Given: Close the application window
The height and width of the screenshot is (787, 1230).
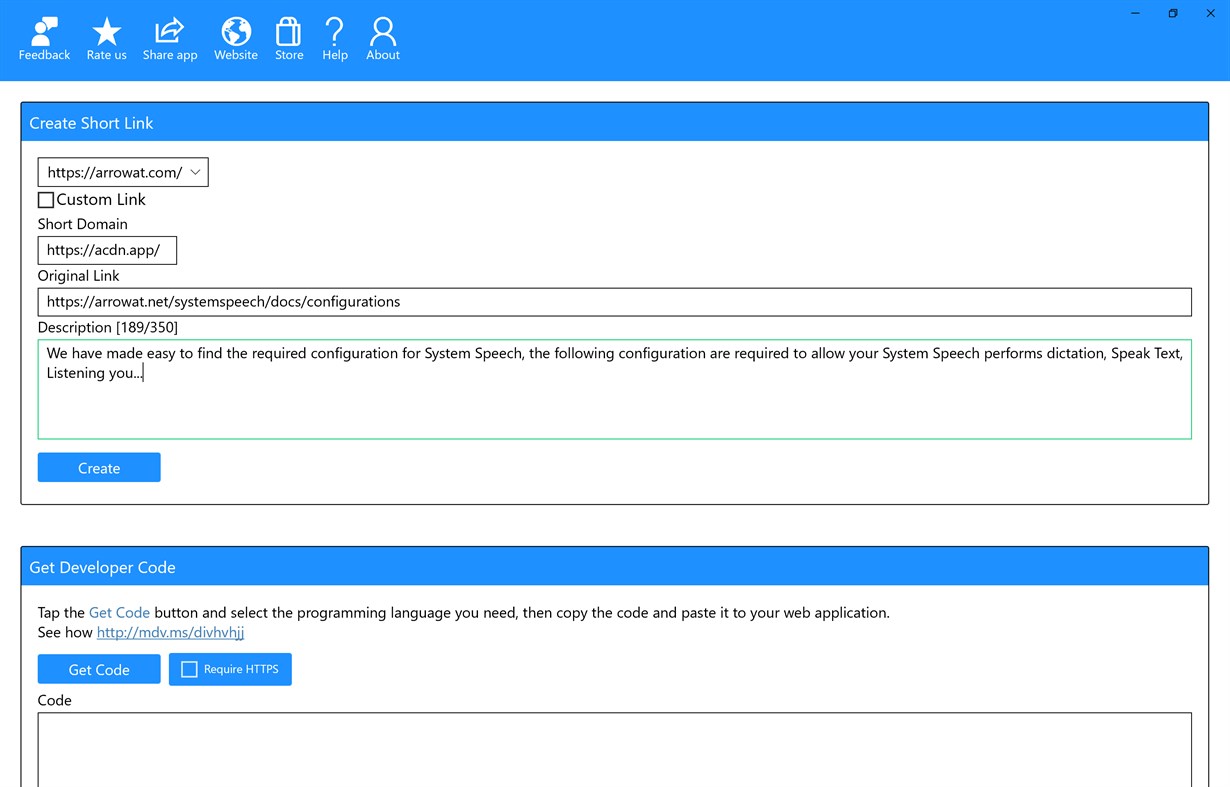Looking at the screenshot, I should click(x=1210, y=13).
